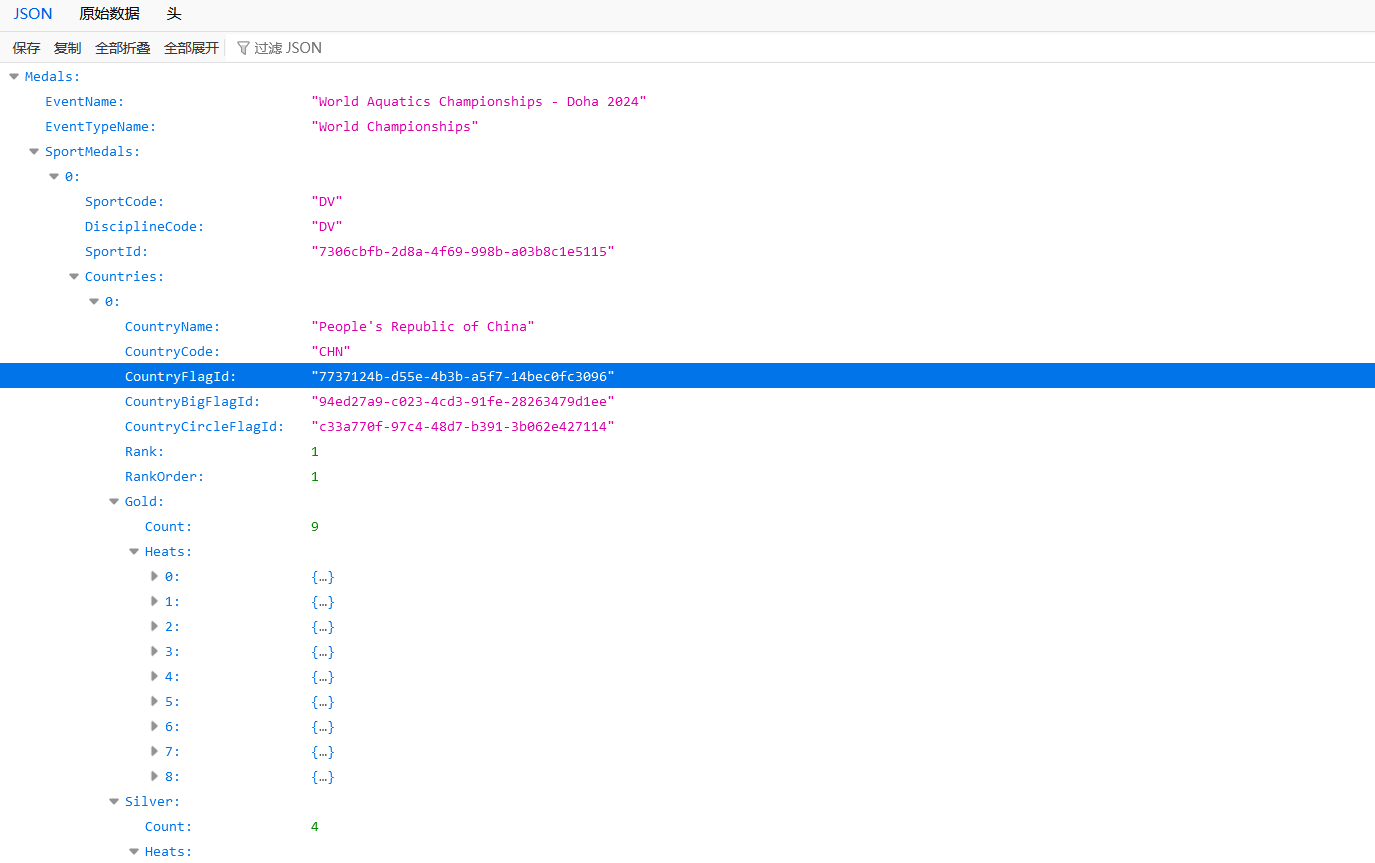Focus the 过滤 JSON filter field
Screen dimensions: 1375x863
coord(288,48)
